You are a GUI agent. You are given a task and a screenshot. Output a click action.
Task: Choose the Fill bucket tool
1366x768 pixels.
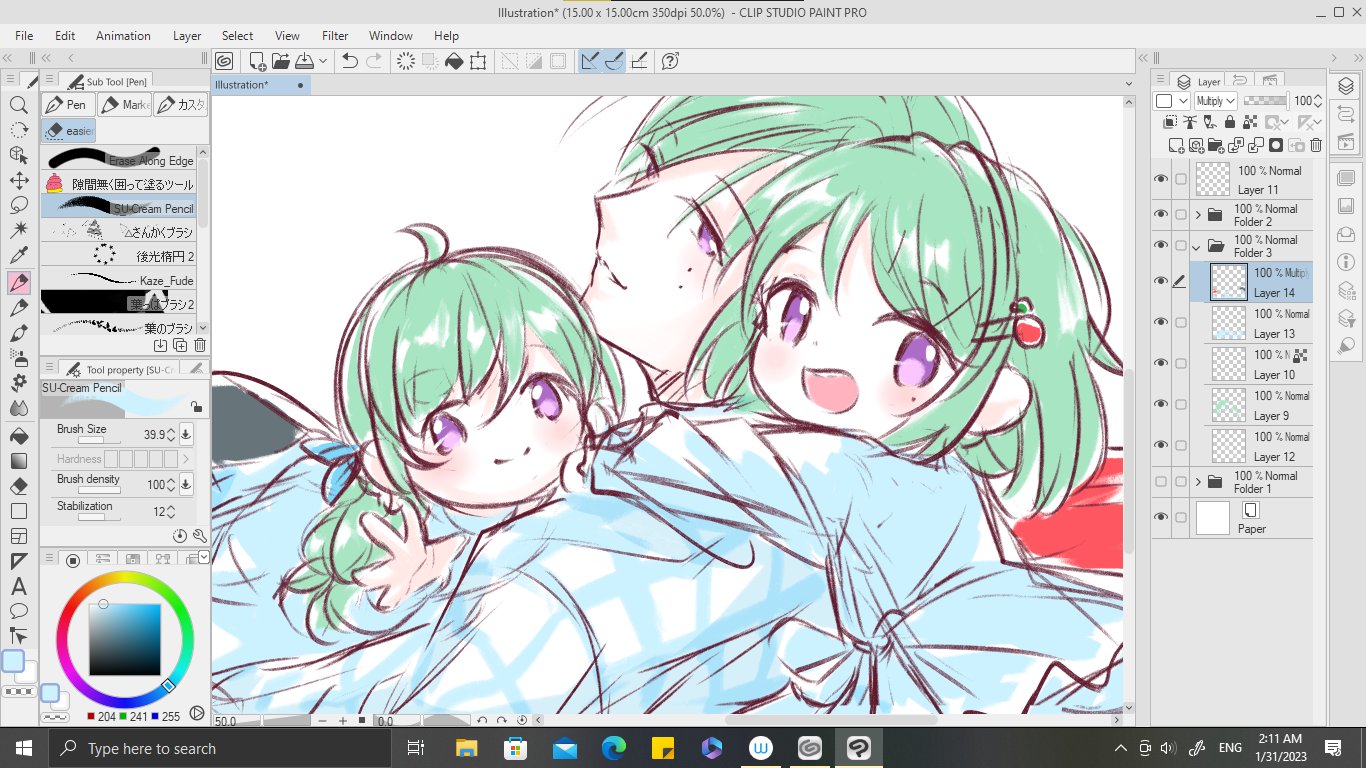18,437
